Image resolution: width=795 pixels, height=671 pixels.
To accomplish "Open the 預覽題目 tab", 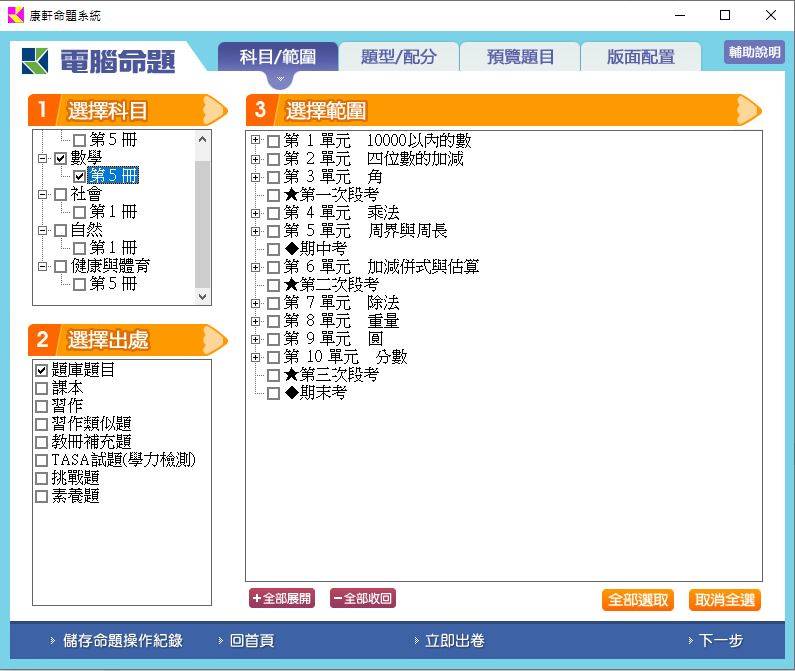I will point(520,57).
